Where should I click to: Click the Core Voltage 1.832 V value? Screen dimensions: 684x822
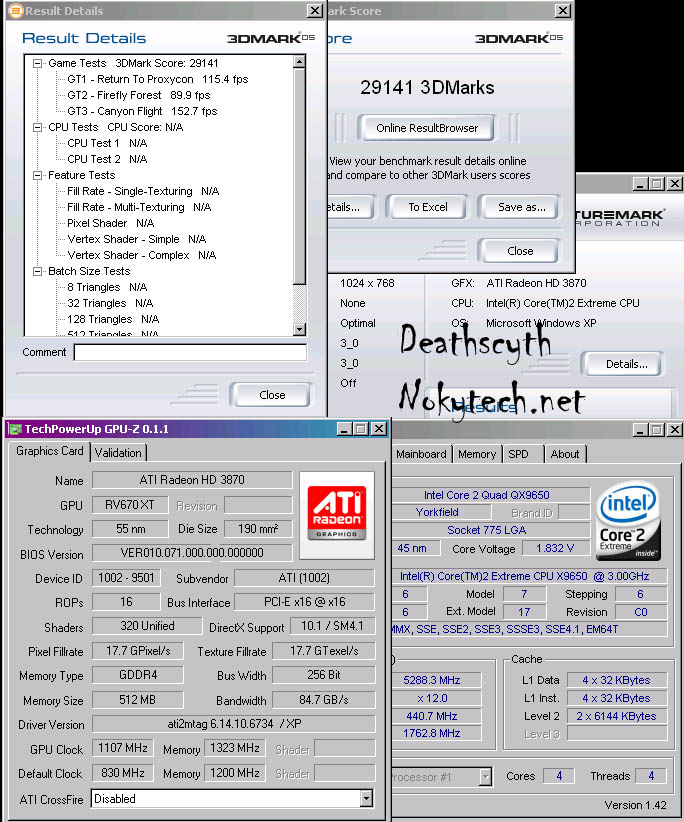(x=556, y=548)
